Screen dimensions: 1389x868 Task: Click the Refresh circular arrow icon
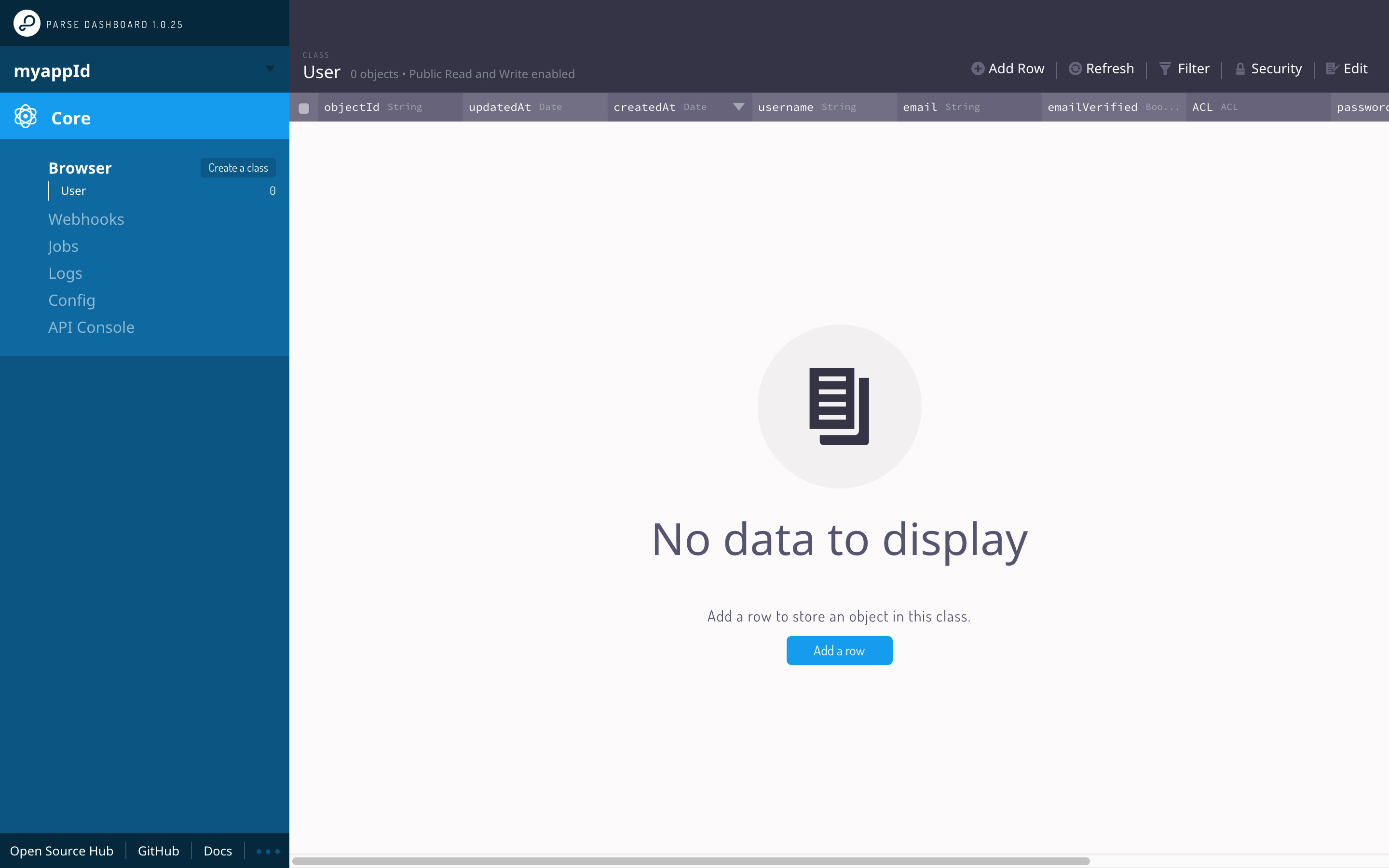click(1075, 69)
